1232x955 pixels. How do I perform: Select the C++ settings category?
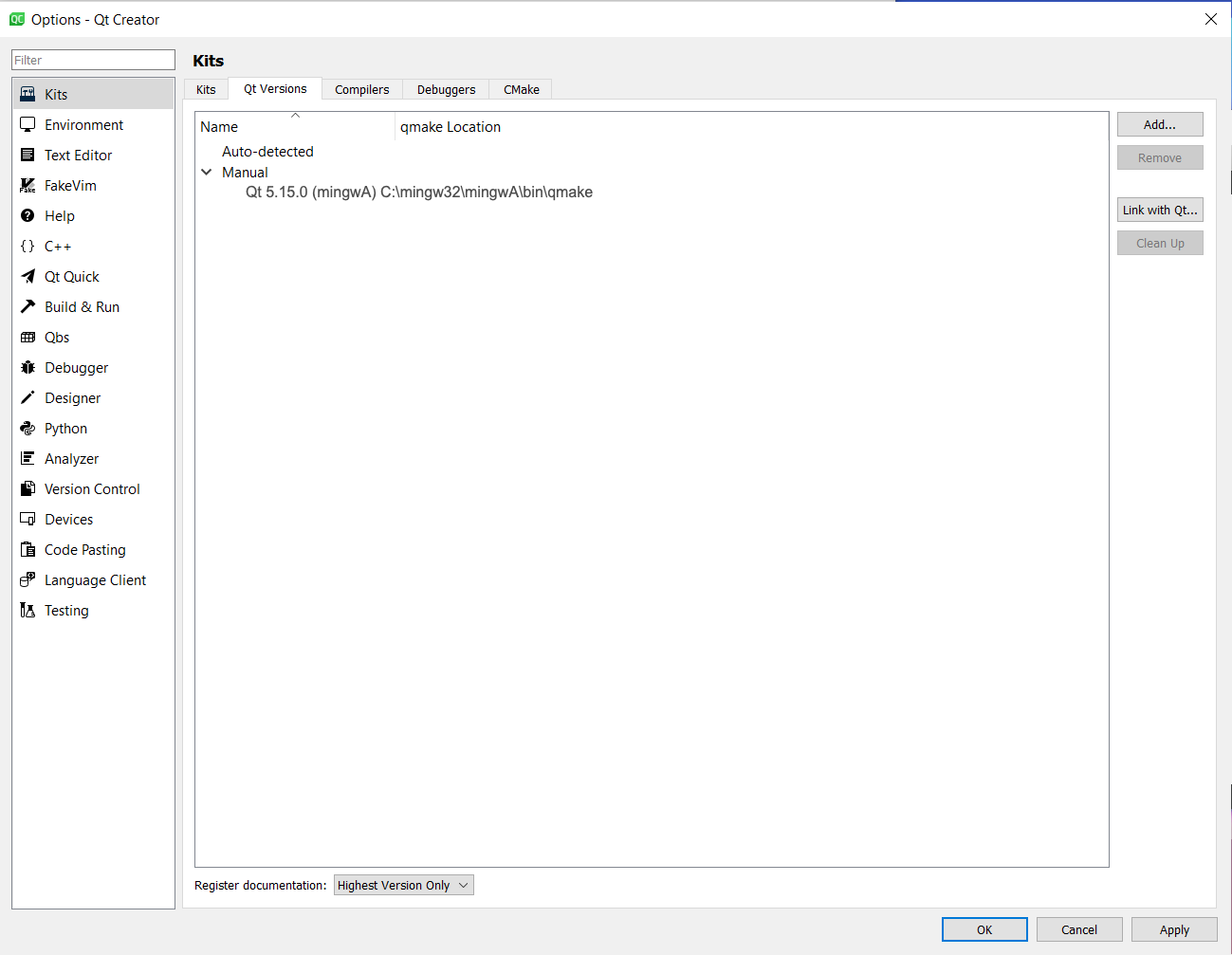[58, 246]
